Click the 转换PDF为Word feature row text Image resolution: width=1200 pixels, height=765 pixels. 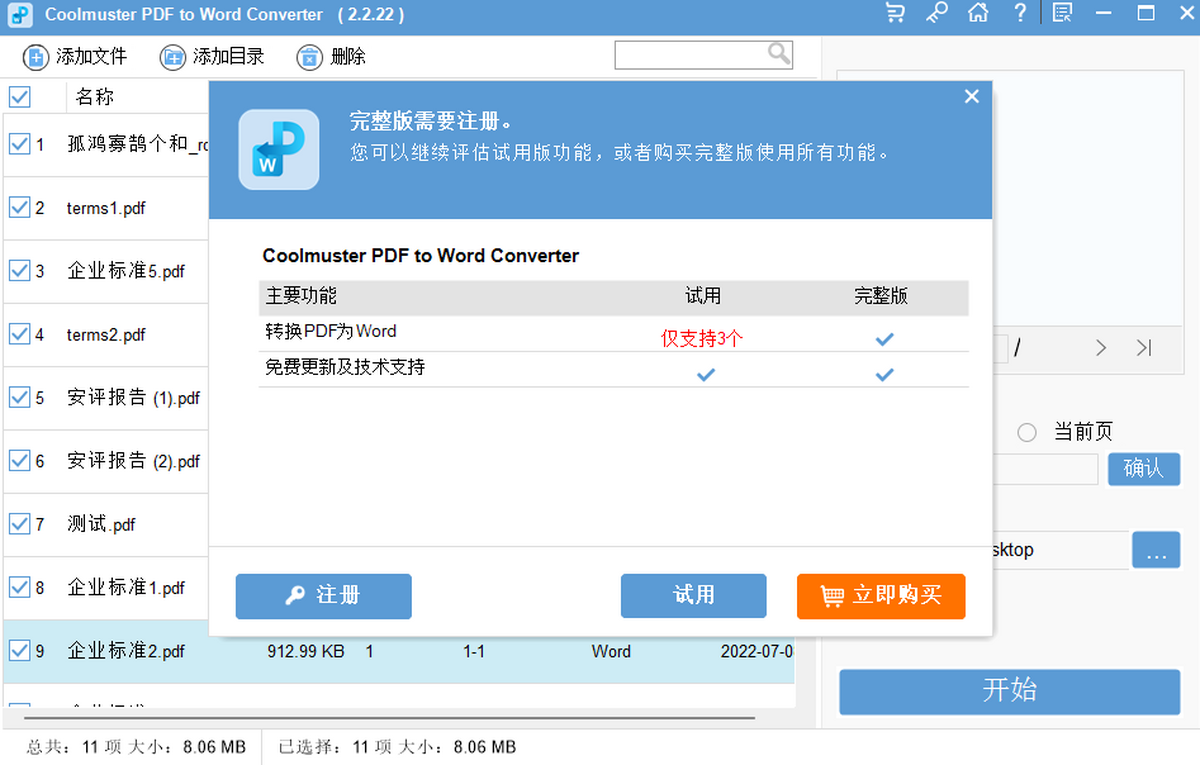331,331
